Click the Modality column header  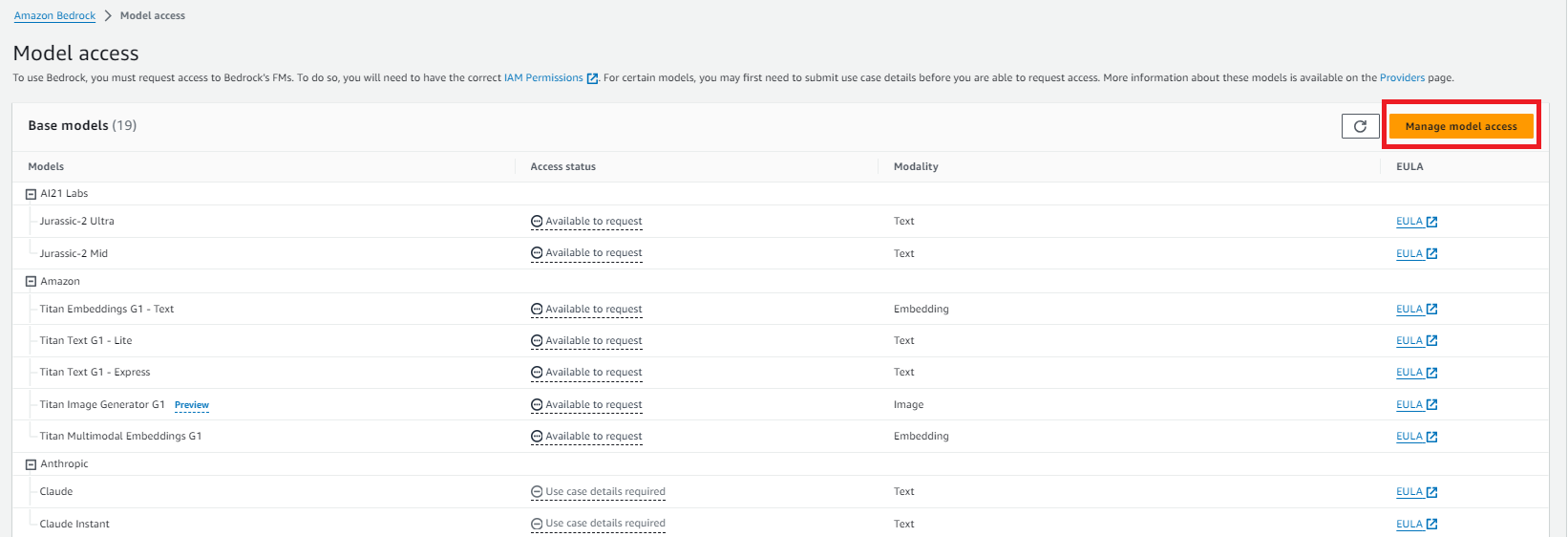pyautogui.click(x=916, y=166)
